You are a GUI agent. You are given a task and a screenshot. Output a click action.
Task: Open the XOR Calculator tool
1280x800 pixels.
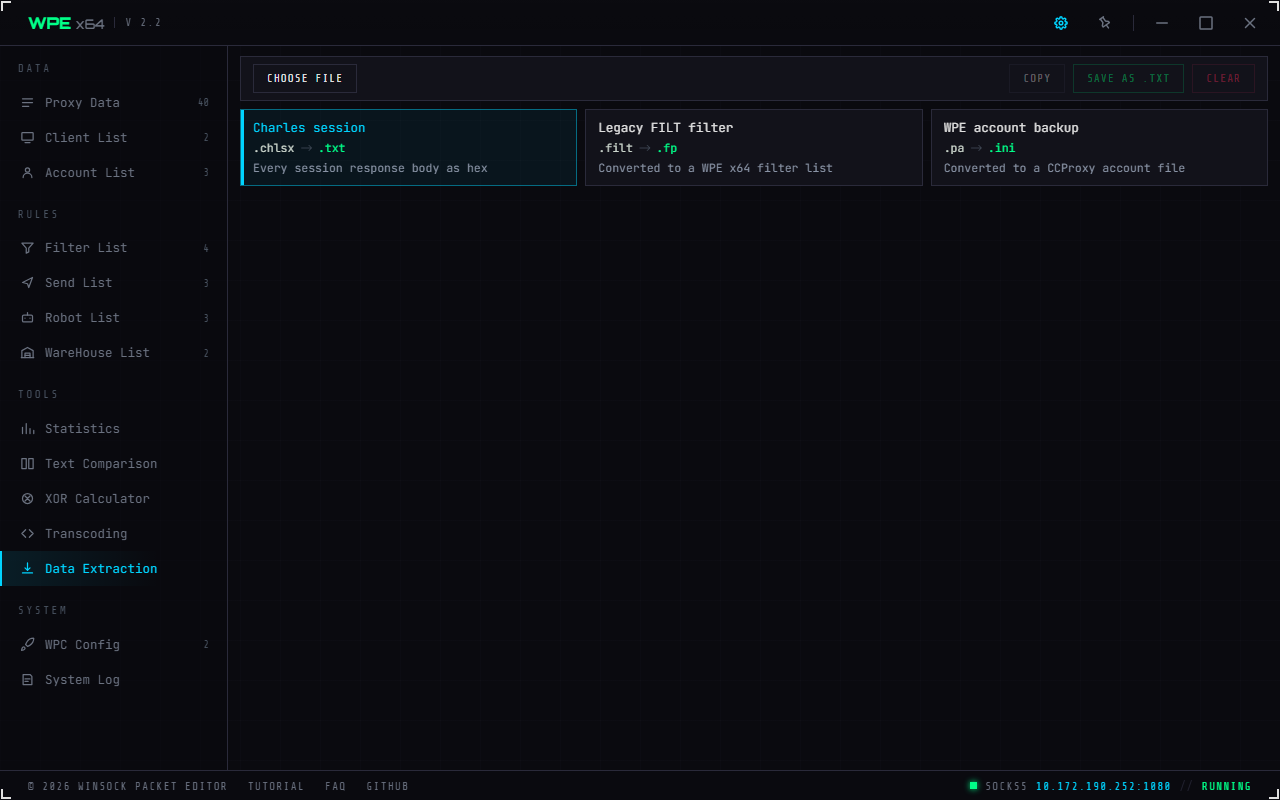click(114, 499)
